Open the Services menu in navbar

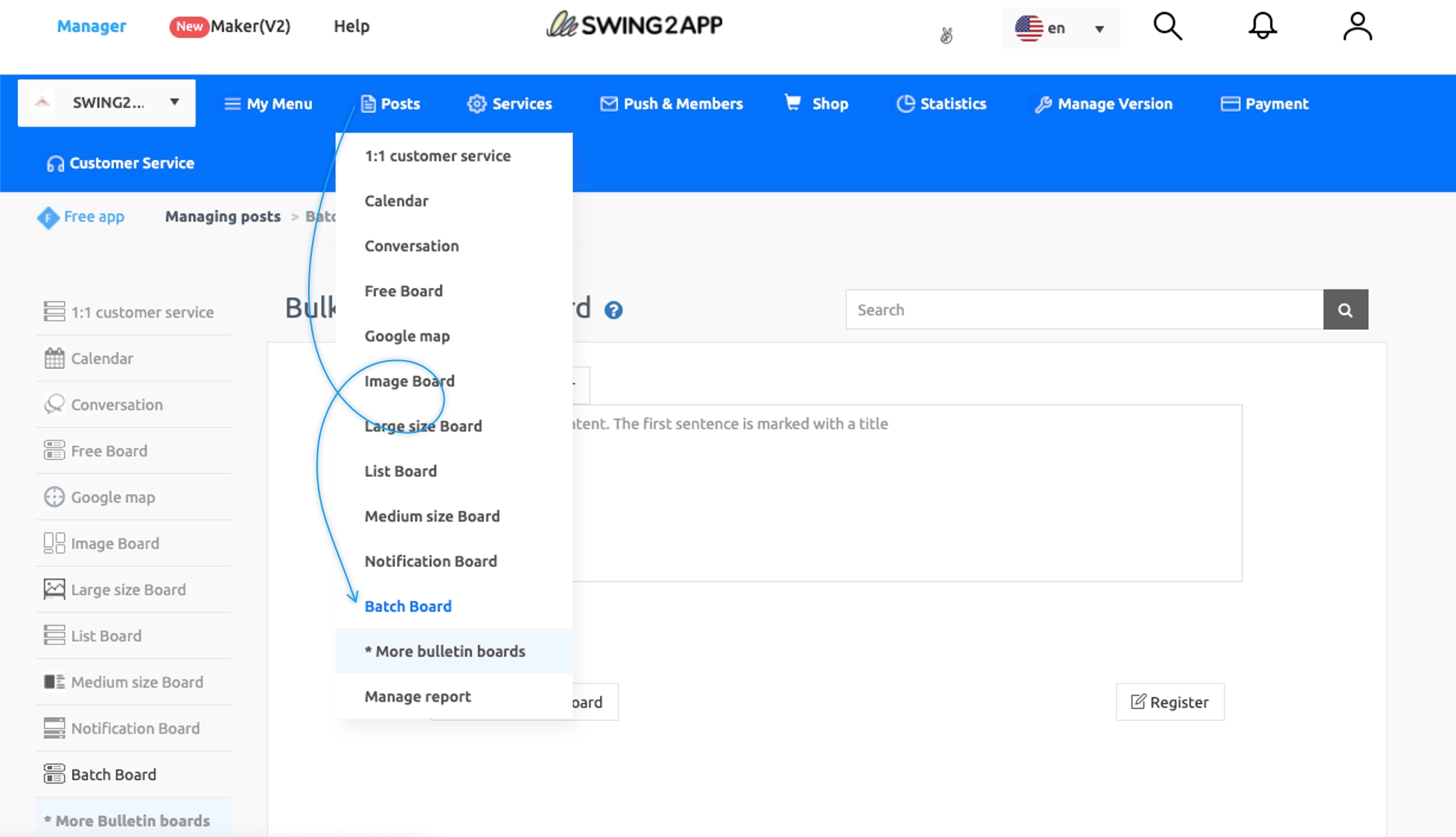(510, 104)
